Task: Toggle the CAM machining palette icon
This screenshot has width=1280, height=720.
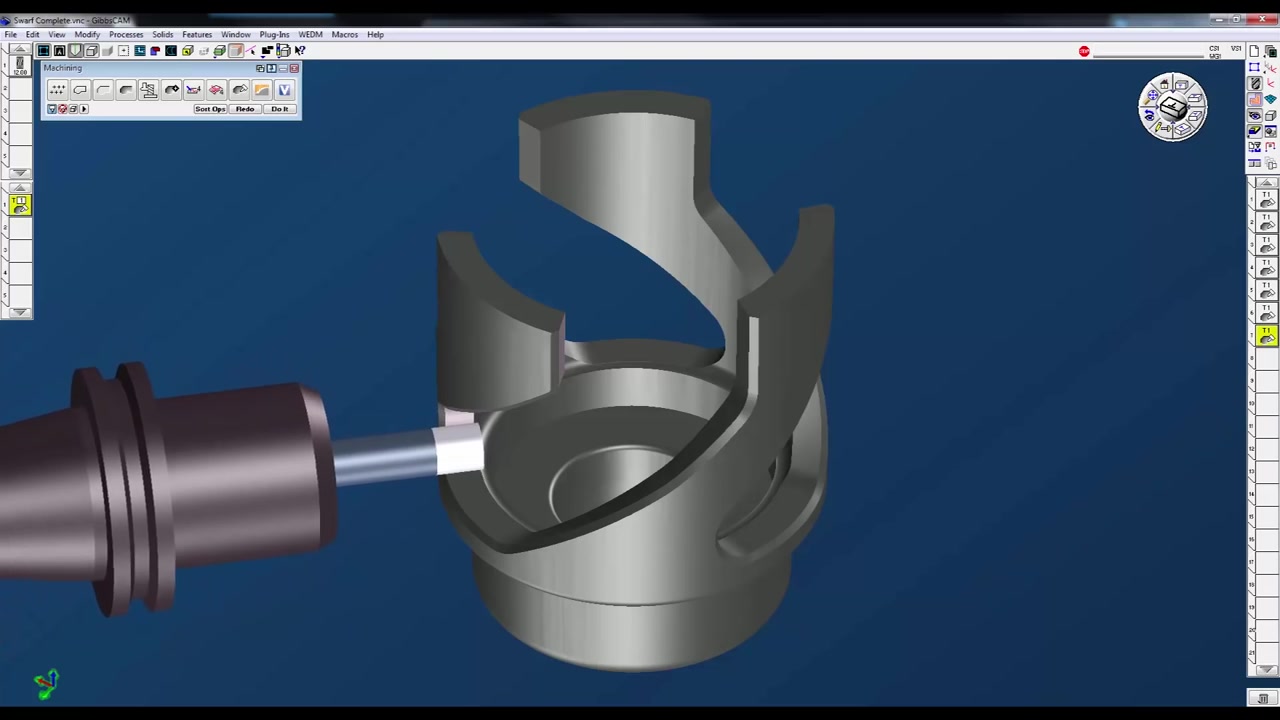Action: pyautogui.click(x=1255, y=99)
